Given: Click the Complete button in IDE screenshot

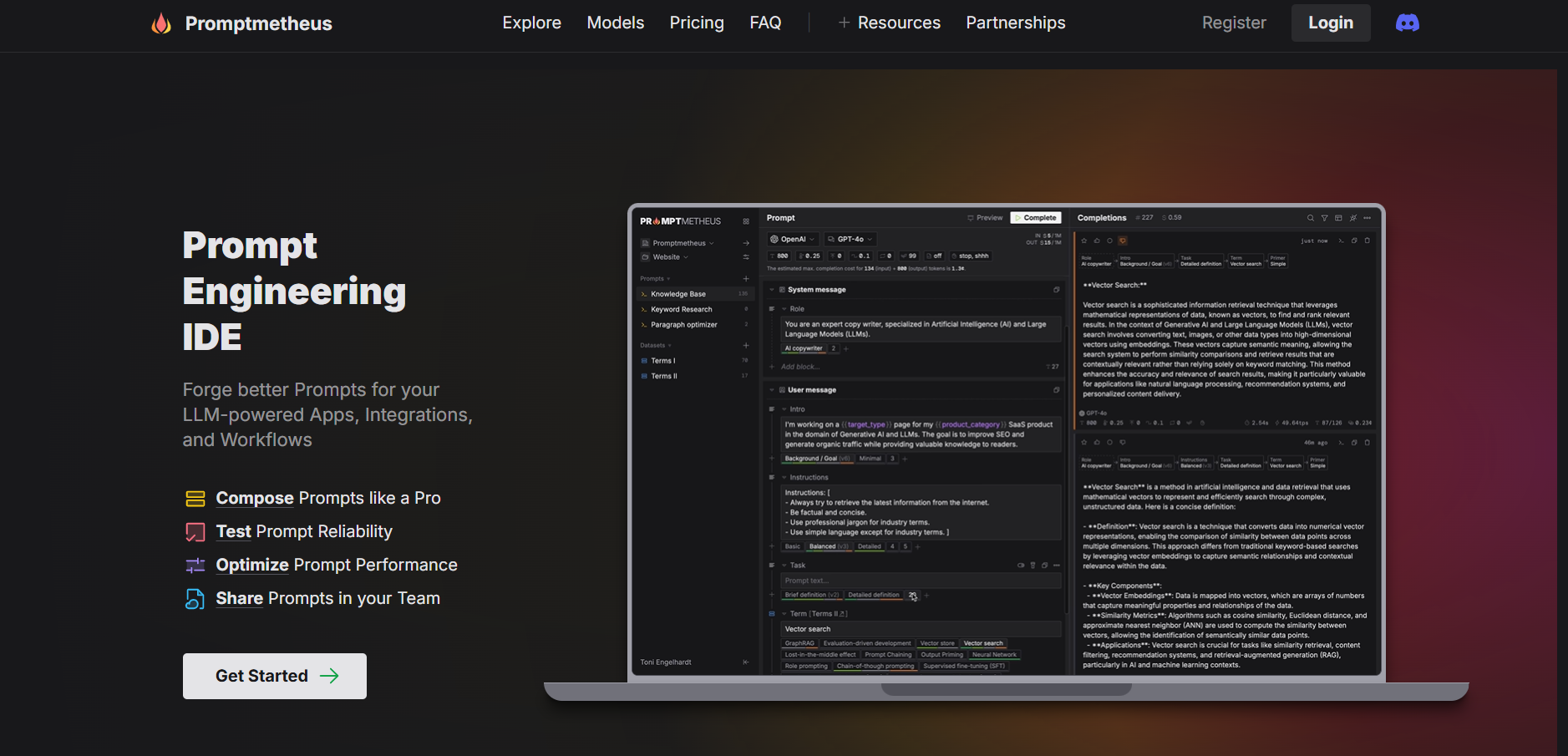Looking at the screenshot, I should (x=1036, y=218).
